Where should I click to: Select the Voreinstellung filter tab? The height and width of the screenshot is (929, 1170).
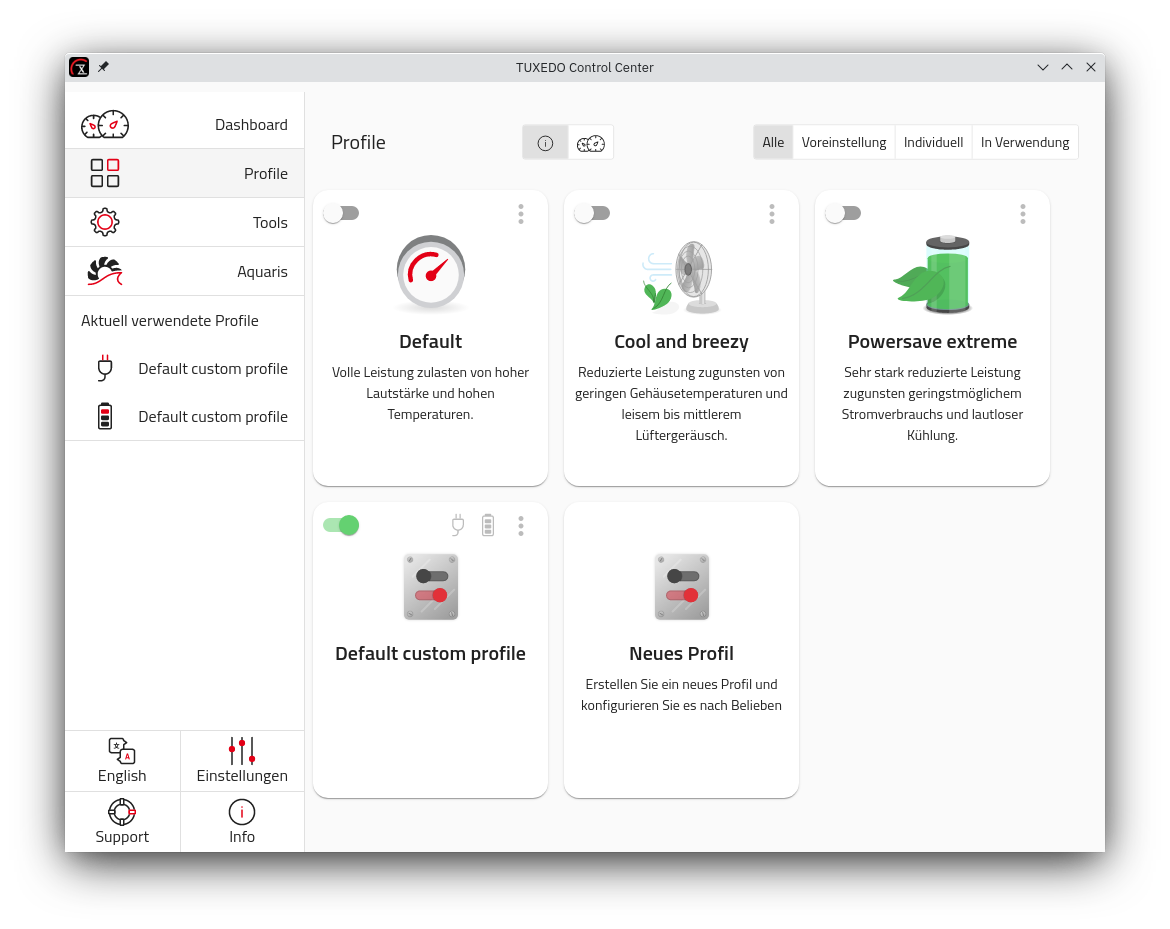(x=844, y=143)
